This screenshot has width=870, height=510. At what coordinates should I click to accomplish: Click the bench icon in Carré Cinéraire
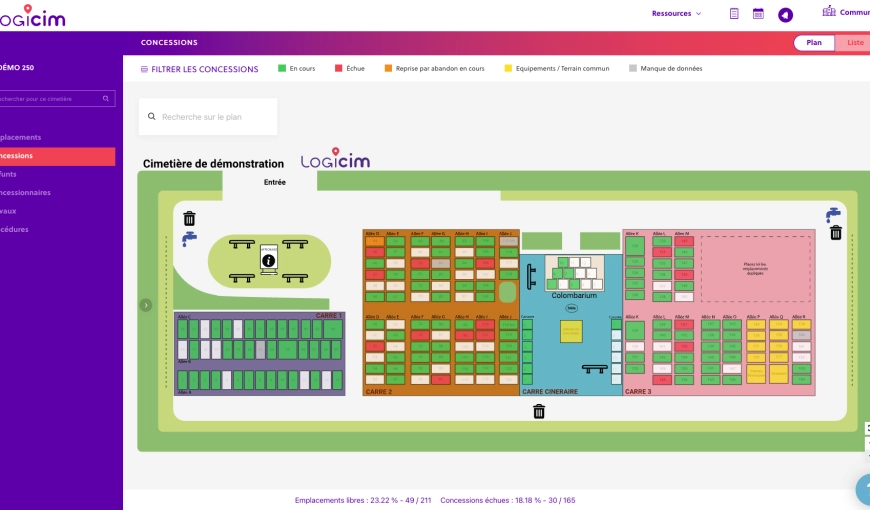(x=594, y=368)
